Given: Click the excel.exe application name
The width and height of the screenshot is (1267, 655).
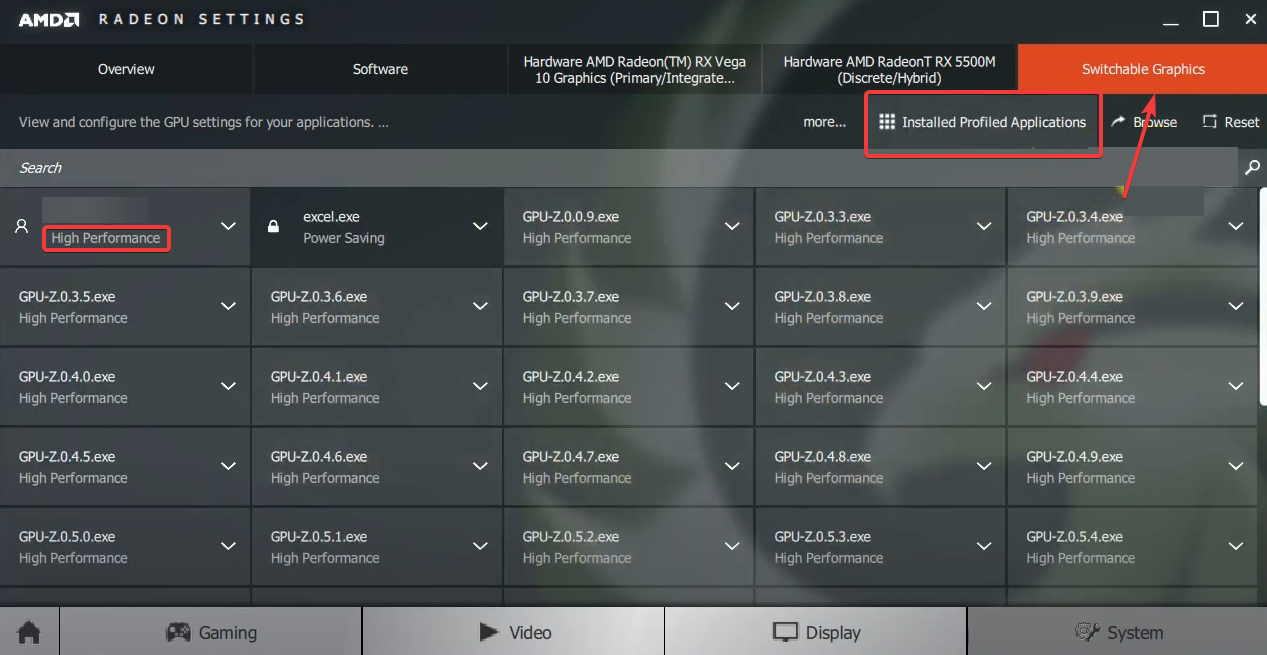Looking at the screenshot, I should click(x=331, y=216).
